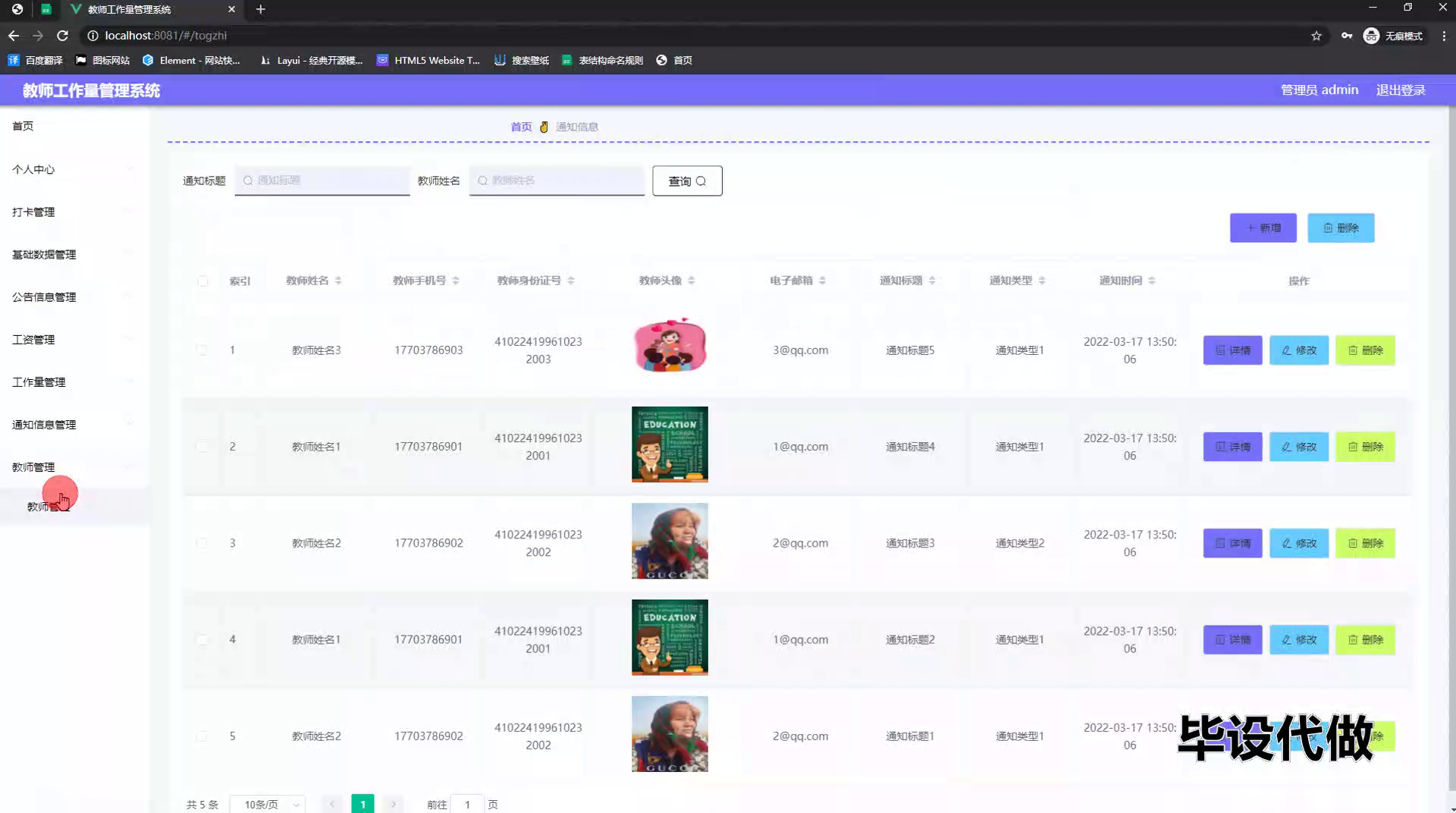Image resolution: width=1456 pixels, height=813 pixels.
Task: Expand 基础数据管理 sidebar menu
Action: pos(74,254)
